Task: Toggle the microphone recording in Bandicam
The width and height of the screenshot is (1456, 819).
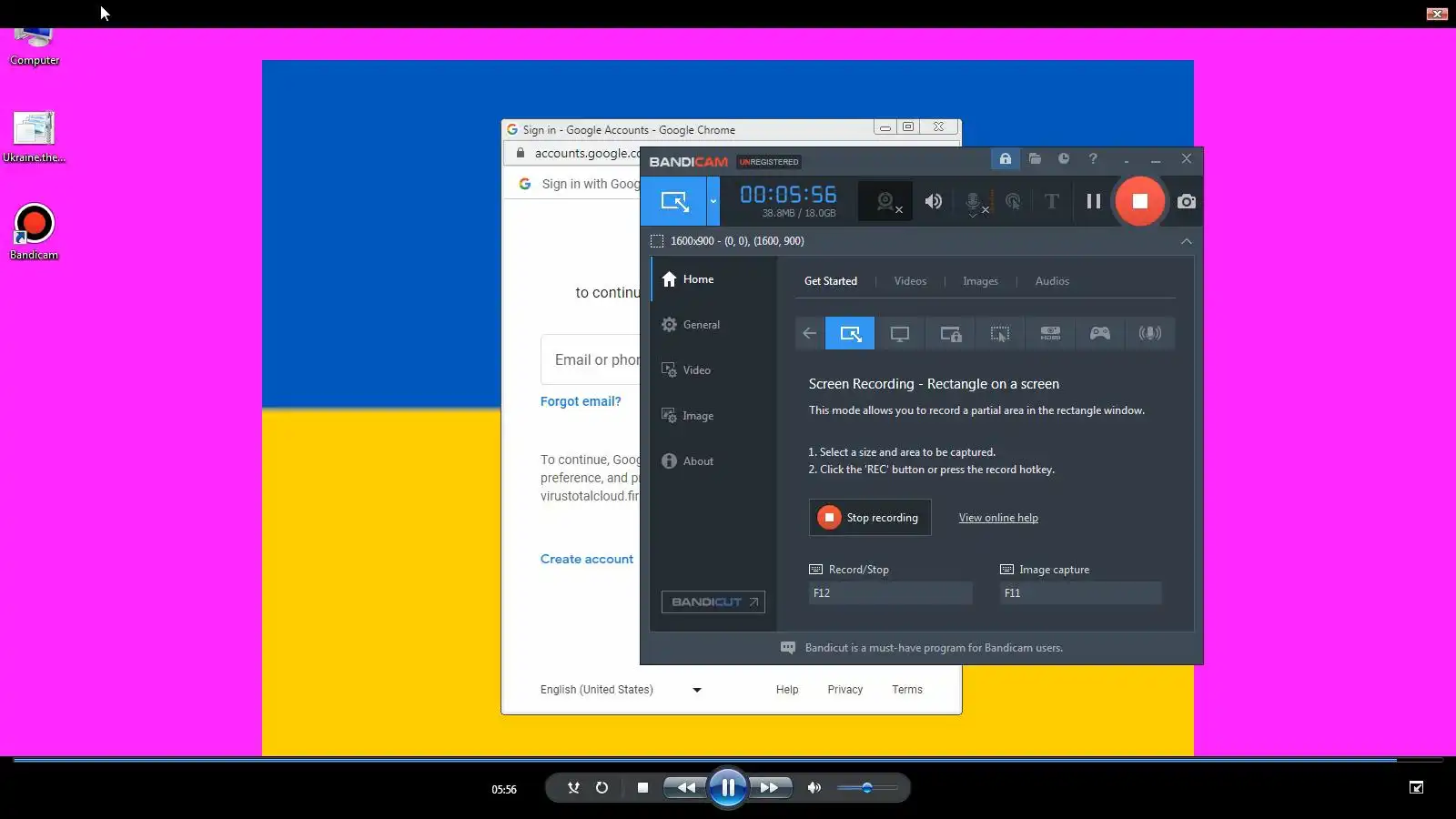Action: 975,202
